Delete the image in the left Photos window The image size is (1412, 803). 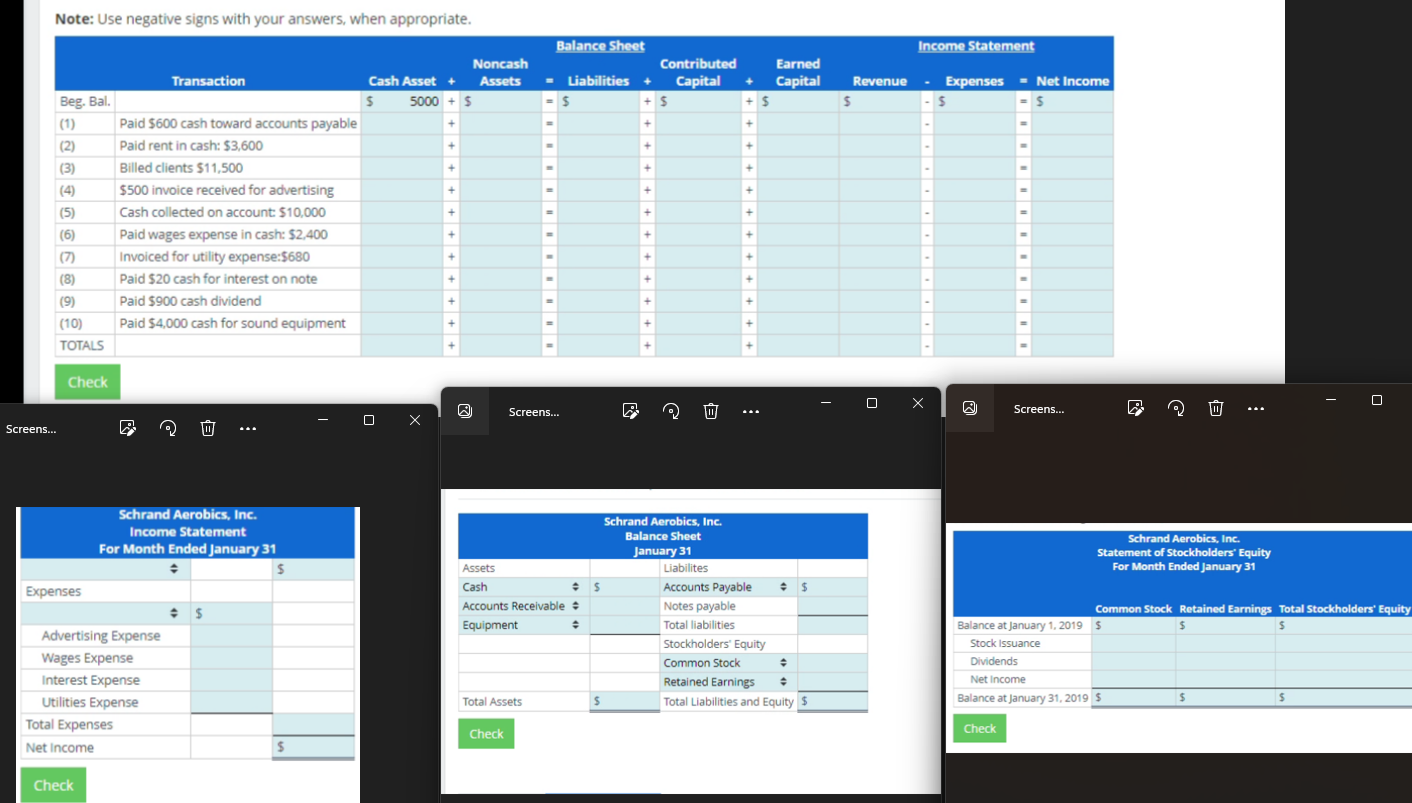(x=208, y=428)
